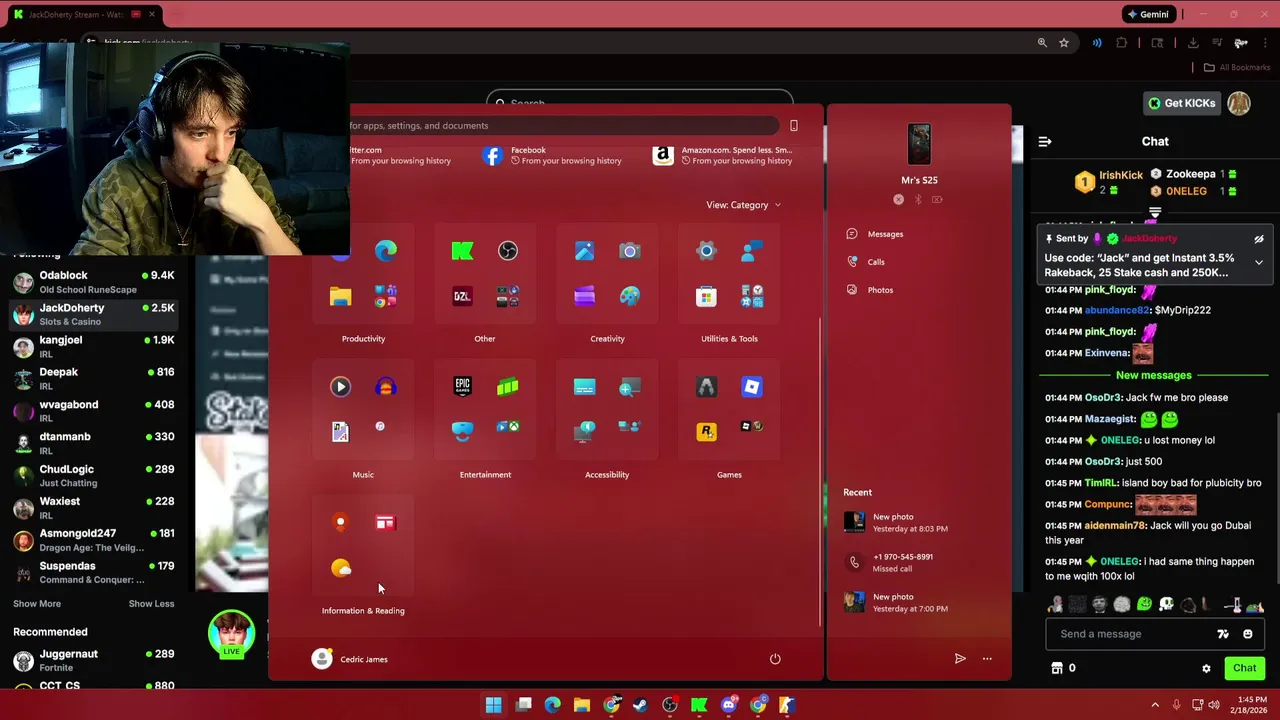Open the View: Category dropdown
The height and width of the screenshot is (720, 1280).
(743, 205)
